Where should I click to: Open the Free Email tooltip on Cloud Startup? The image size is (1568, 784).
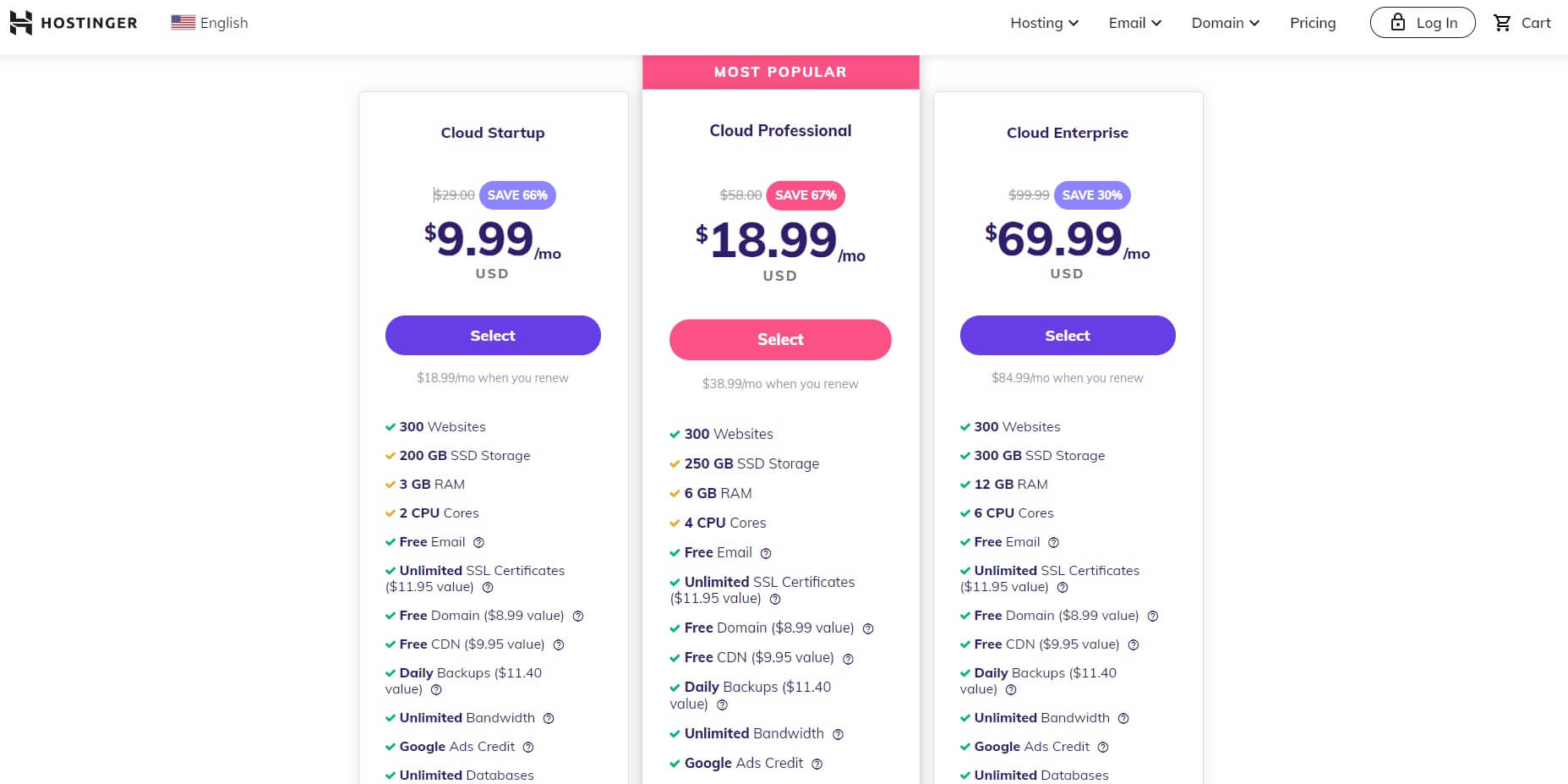pos(478,542)
